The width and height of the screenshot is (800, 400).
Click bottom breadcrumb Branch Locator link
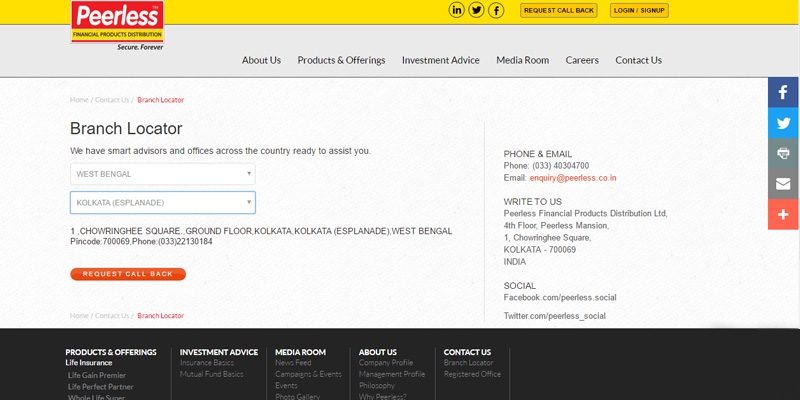tap(161, 316)
